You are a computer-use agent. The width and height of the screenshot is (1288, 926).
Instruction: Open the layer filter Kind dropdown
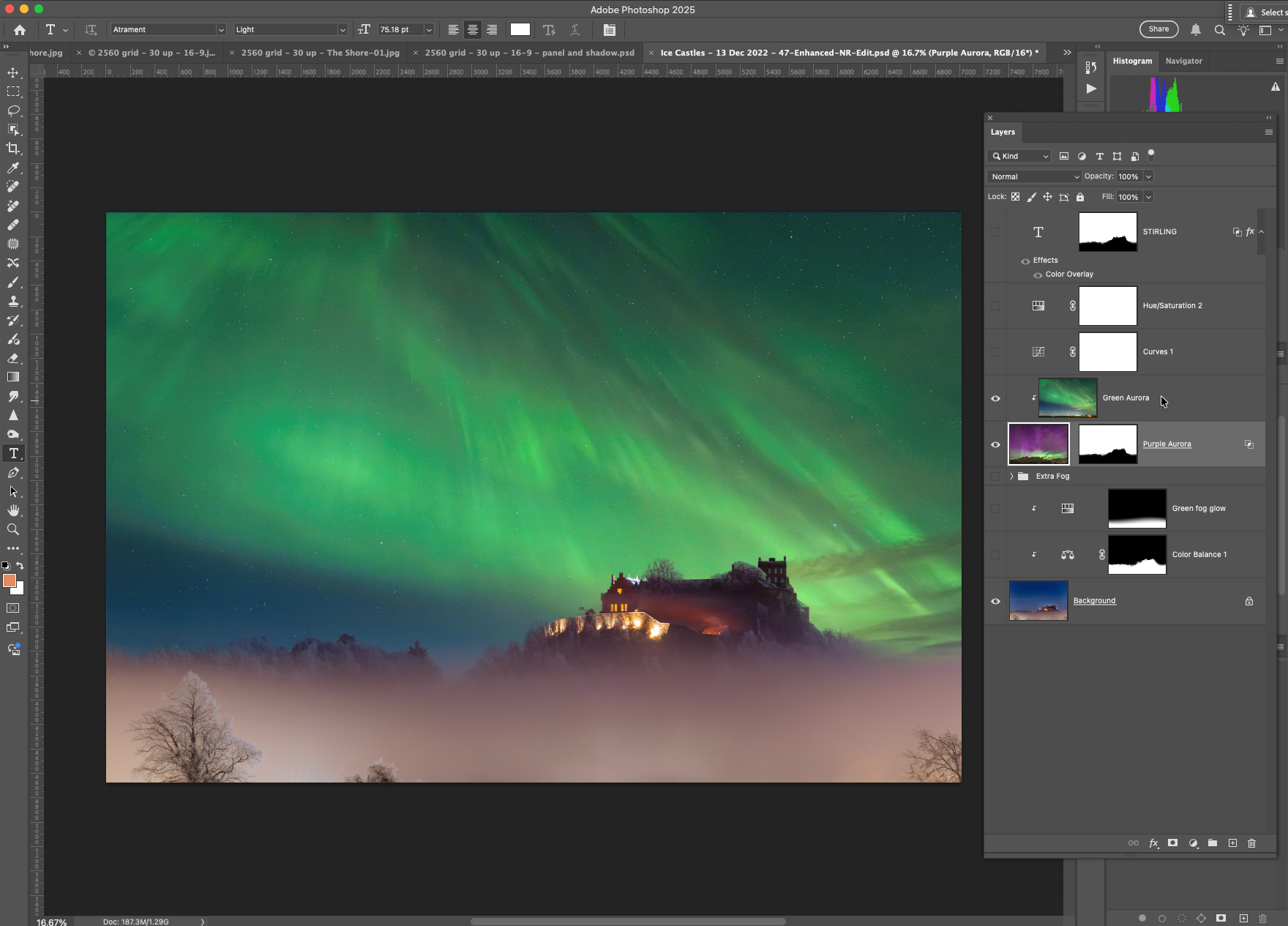(1019, 156)
